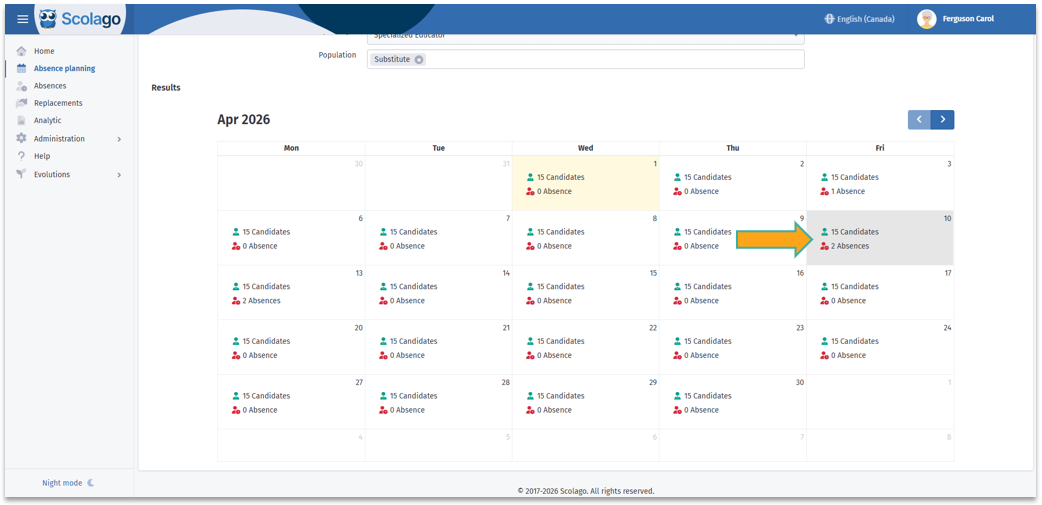The image size is (1042, 505).
Task: Click green candidates icon on April 13
Action: click(x=236, y=286)
